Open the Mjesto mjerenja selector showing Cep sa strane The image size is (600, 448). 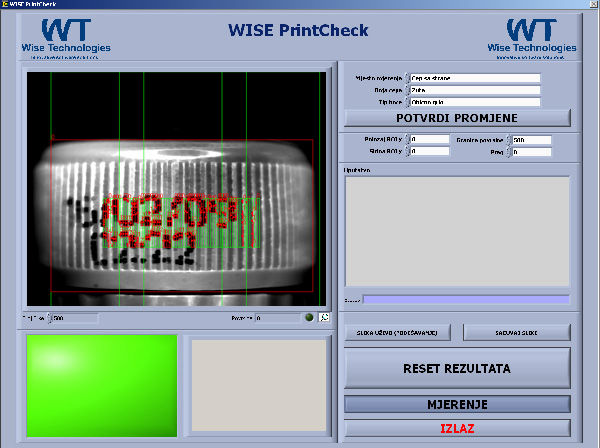475,78
